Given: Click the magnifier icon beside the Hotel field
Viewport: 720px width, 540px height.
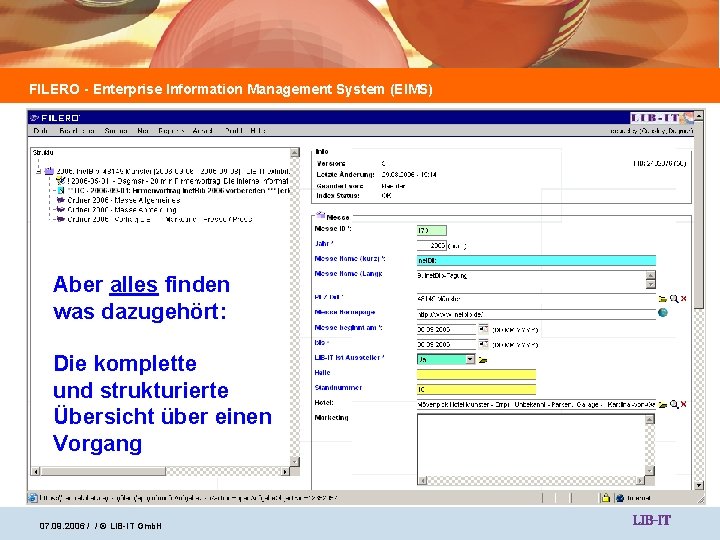Looking at the screenshot, I should [674, 404].
